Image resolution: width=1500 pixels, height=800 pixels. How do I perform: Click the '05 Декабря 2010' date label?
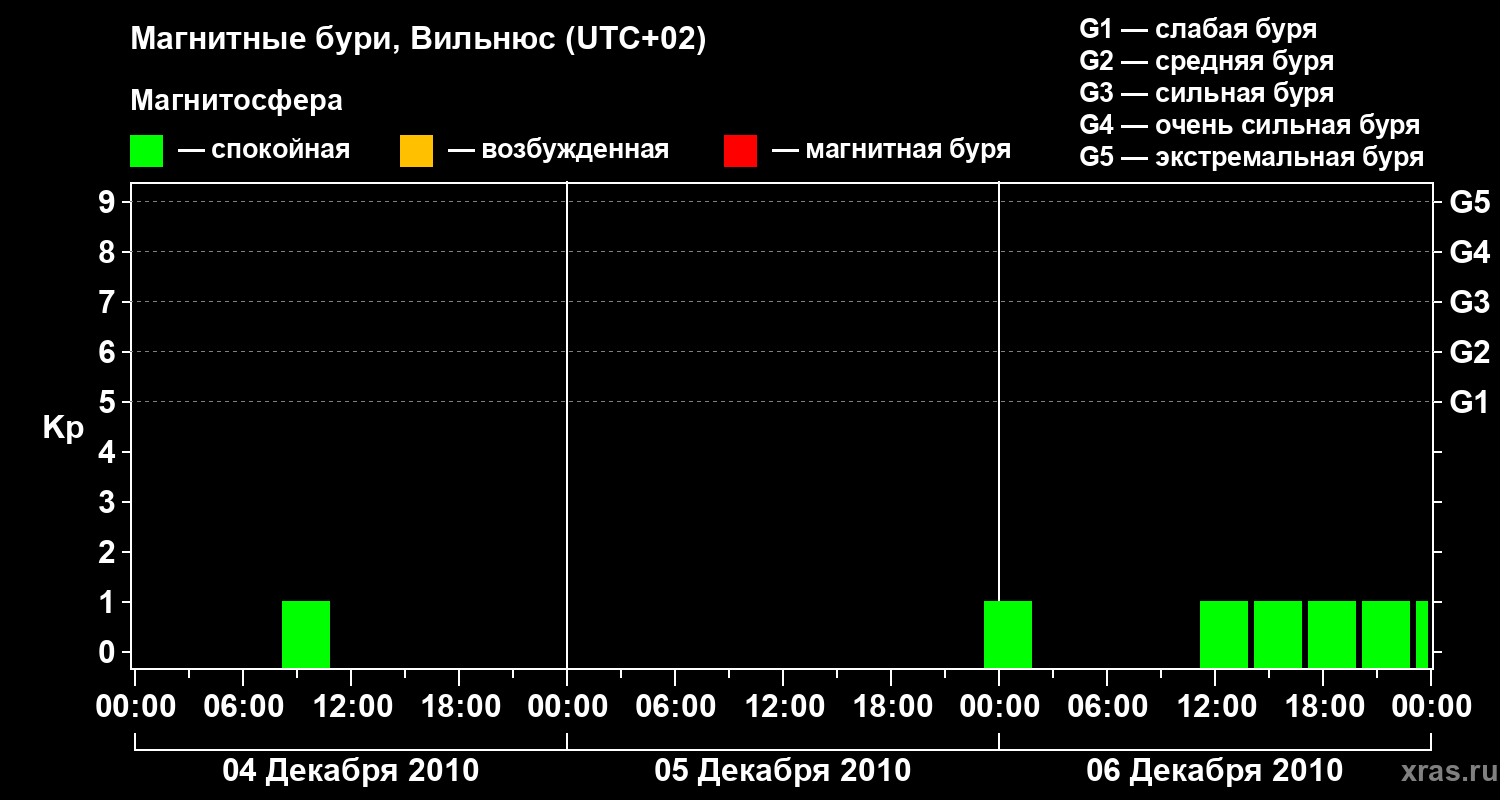(782, 770)
